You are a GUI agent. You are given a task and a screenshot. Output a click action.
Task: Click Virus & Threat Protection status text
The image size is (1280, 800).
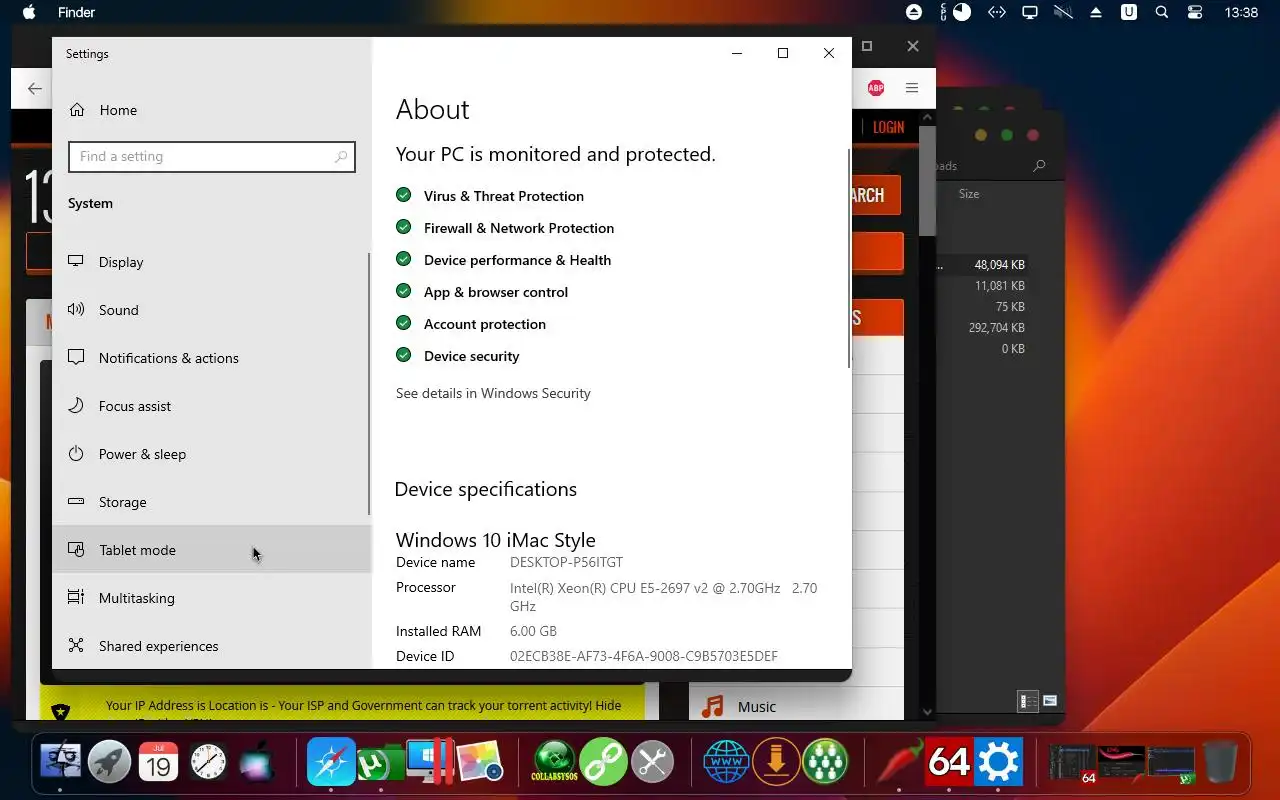coord(504,196)
